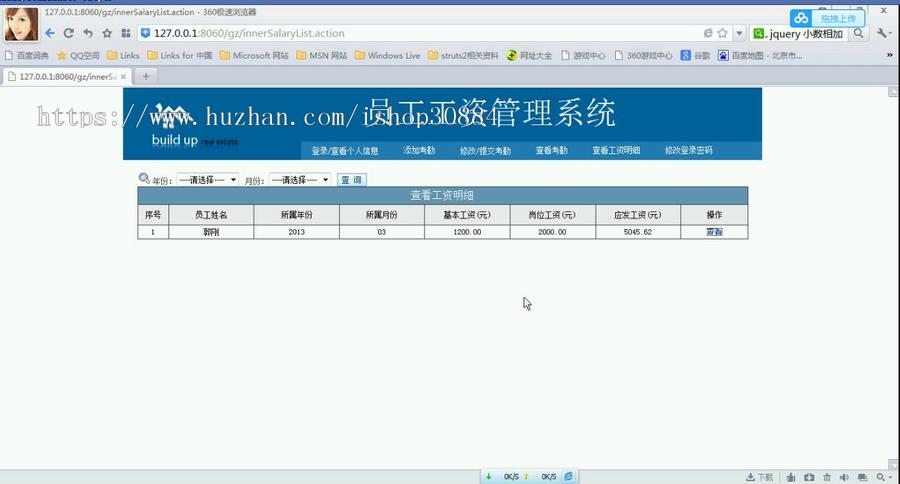The height and width of the screenshot is (484, 900).
Task: Open the 添加考勤 menu item
Action: (419, 151)
